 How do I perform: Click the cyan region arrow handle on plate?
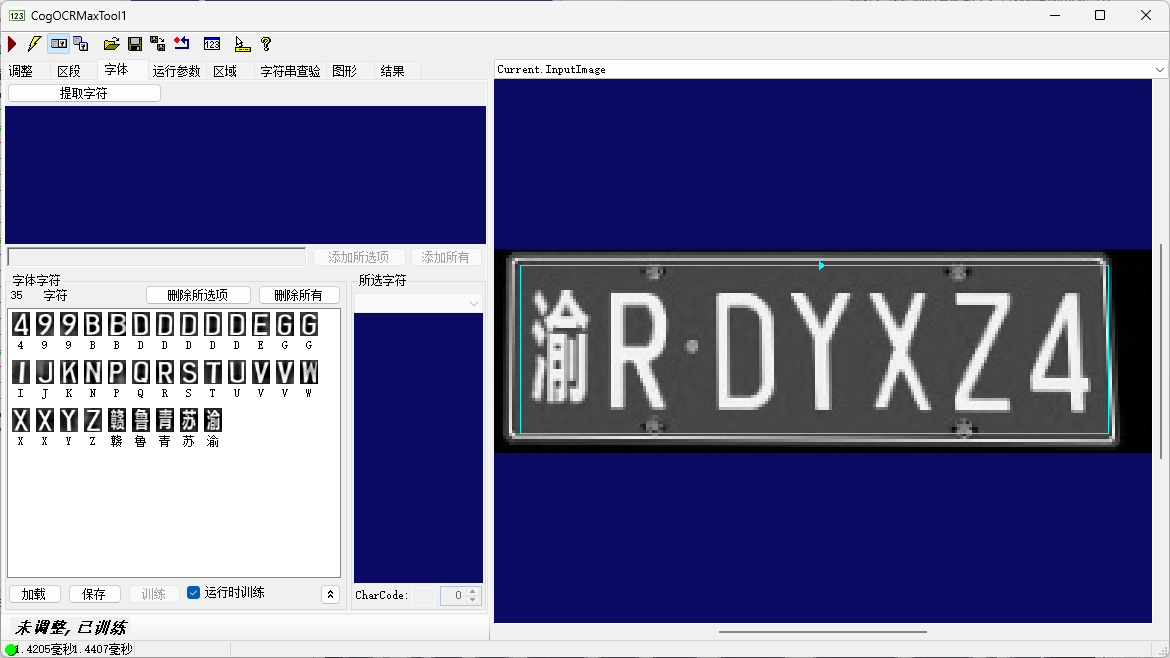[x=821, y=266]
